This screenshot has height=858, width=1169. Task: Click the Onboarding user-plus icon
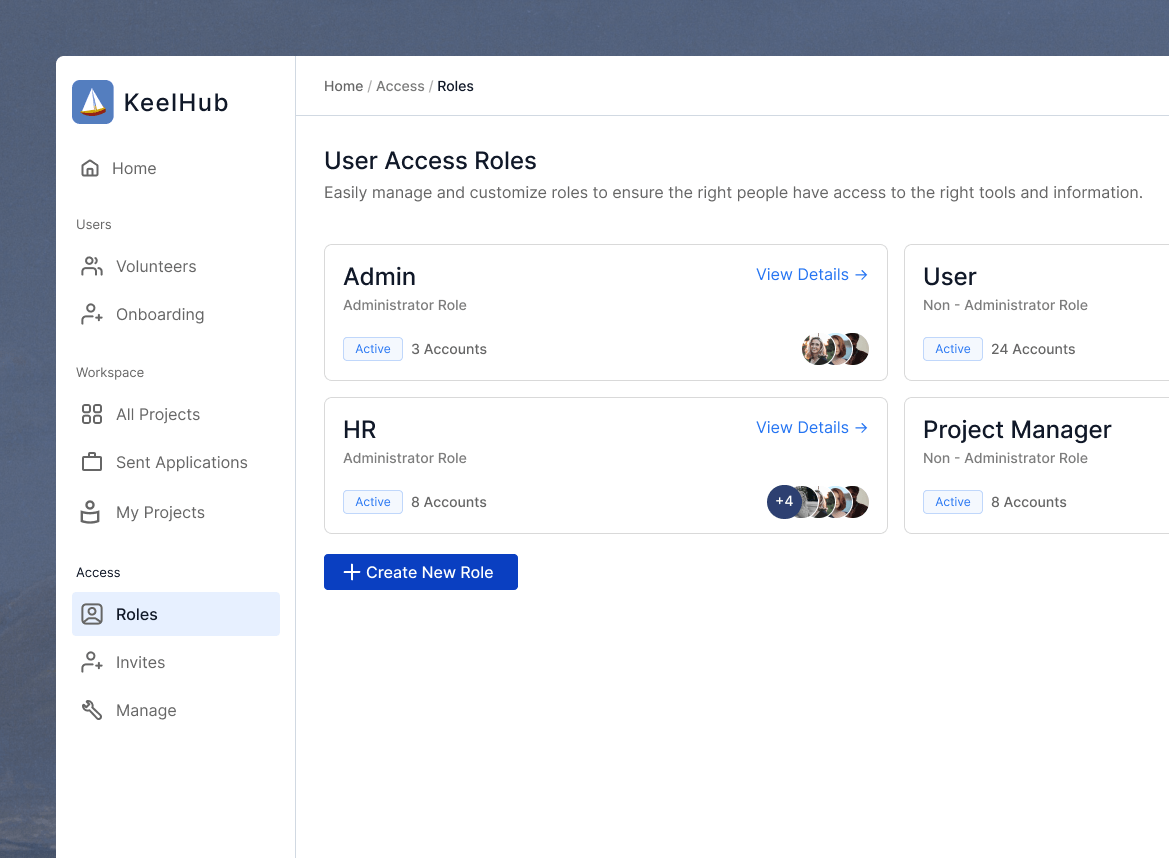(92, 314)
